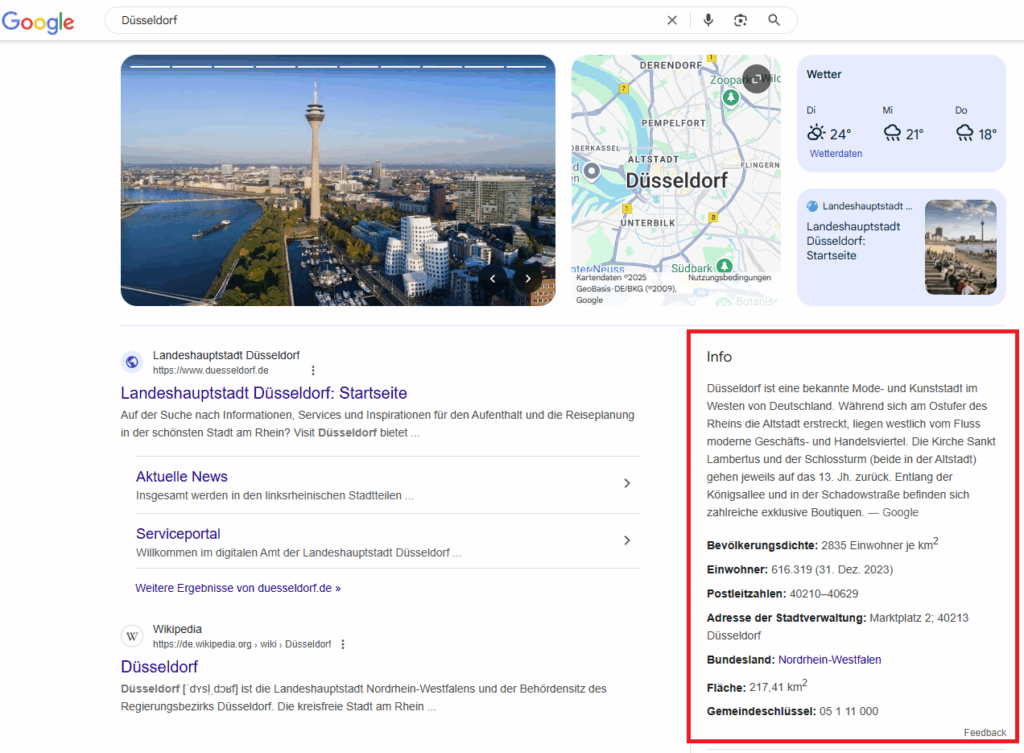The width and height of the screenshot is (1024, 753).
Task: Open the Landeshauptstadt Düsseldorf Startseite card
Action: 901,247
